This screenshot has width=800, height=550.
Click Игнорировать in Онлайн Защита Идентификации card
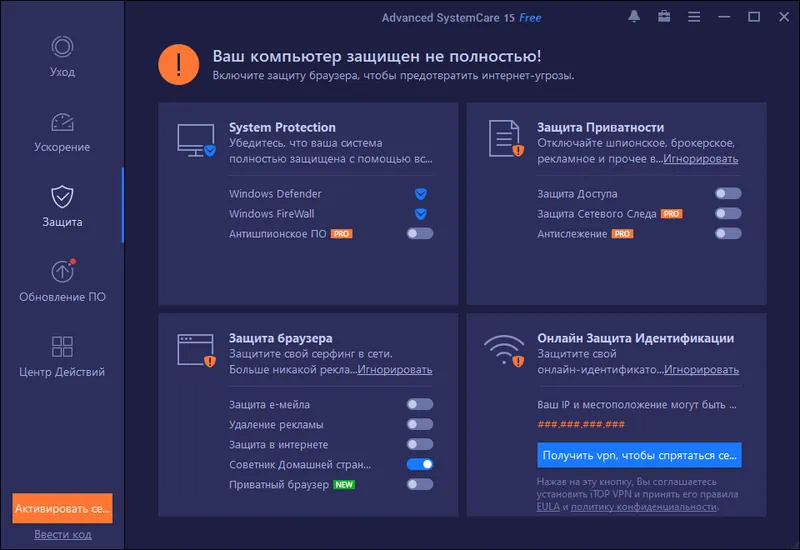[702, 369]
